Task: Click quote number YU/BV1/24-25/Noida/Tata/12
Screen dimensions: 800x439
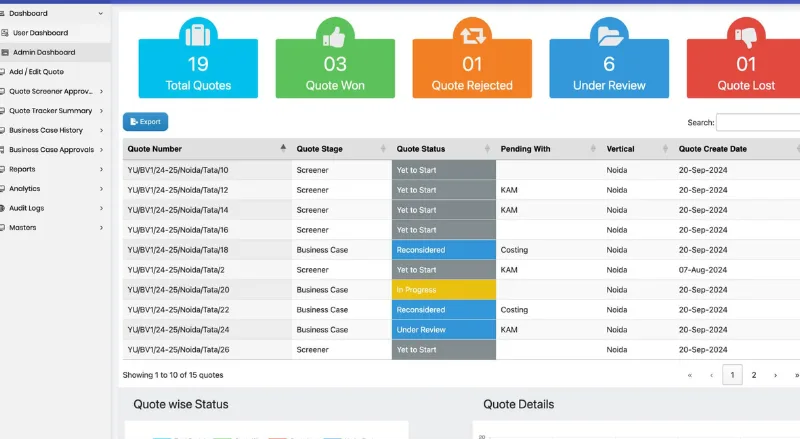Action: [178, 190]
